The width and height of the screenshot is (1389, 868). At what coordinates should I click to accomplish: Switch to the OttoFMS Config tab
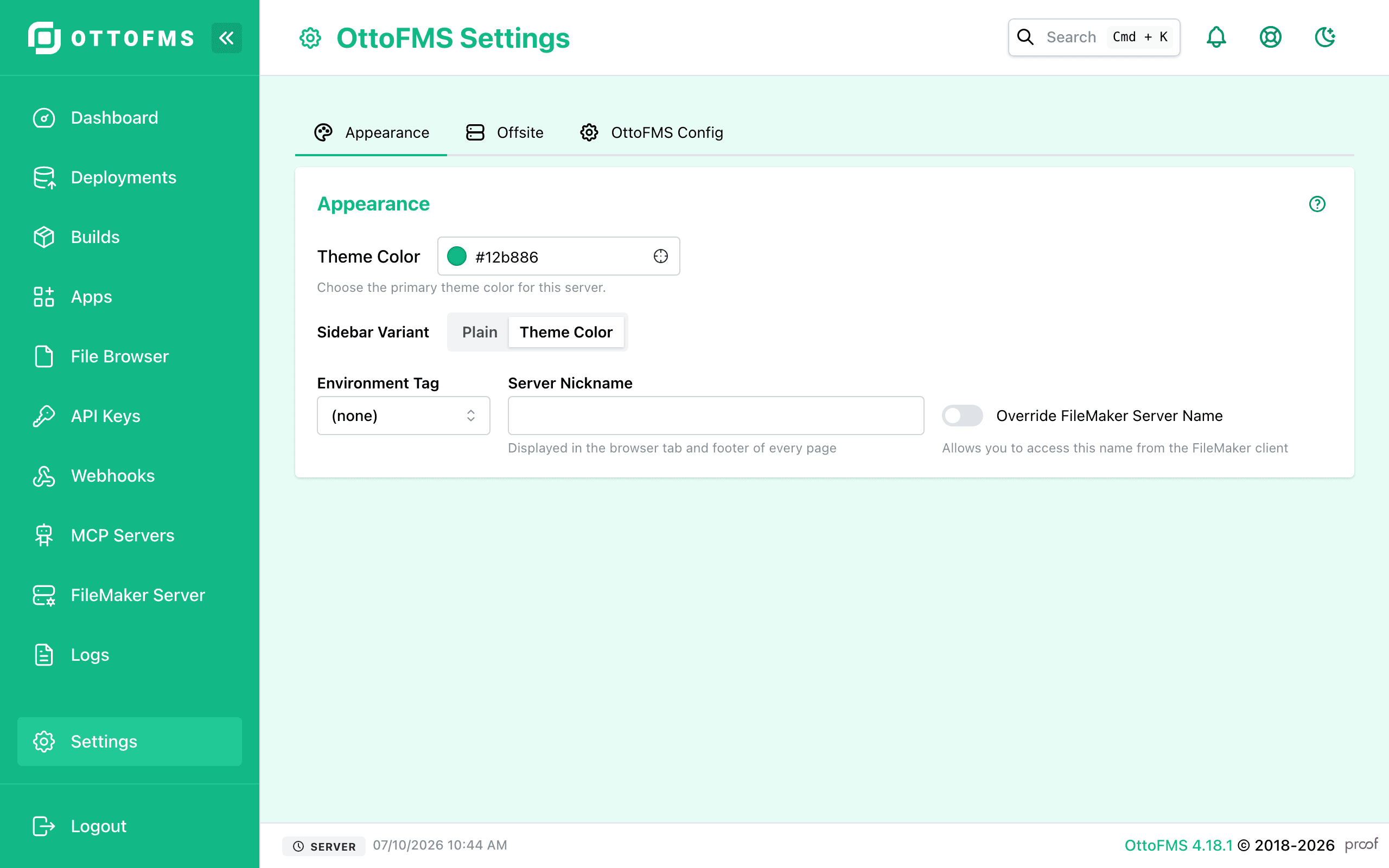pyautogui.click(x=652, y=132)
